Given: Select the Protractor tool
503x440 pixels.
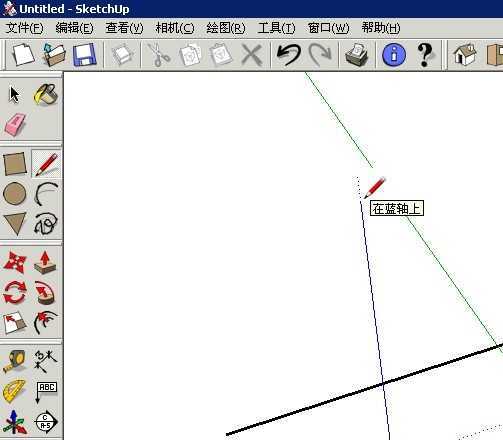Looking at the screenshot, I should (14, 391).
